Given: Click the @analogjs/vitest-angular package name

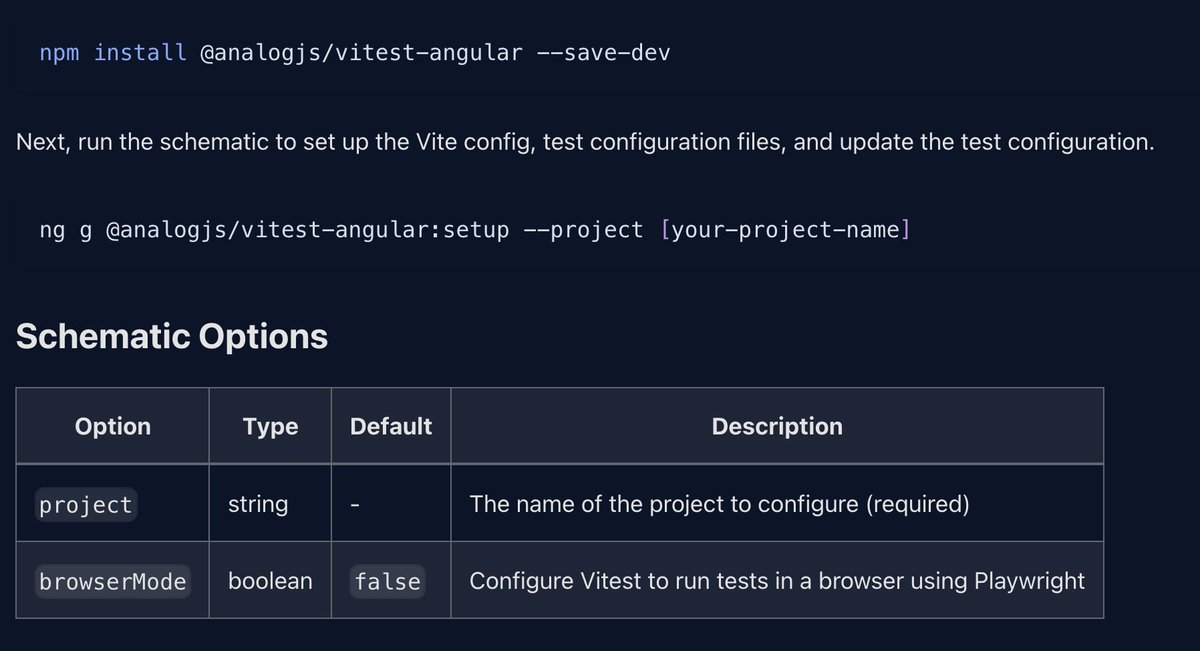Looking at the screenshot, I should point(364,52).
